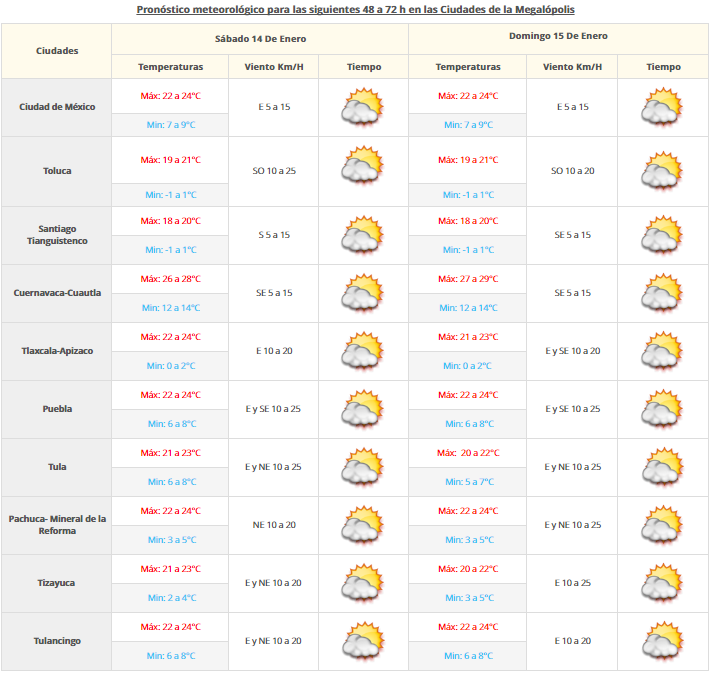Click the 'Tulancingo' row label

[57, 641]
